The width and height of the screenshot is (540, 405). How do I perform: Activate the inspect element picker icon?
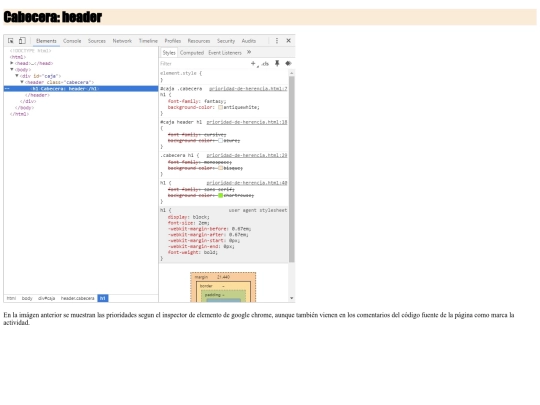pyautogui.click(x=11, y=41)
